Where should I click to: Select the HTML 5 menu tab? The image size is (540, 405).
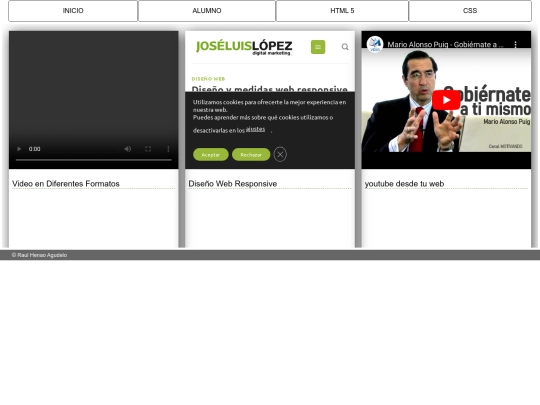pyautogui.click(x=342, y=11)
